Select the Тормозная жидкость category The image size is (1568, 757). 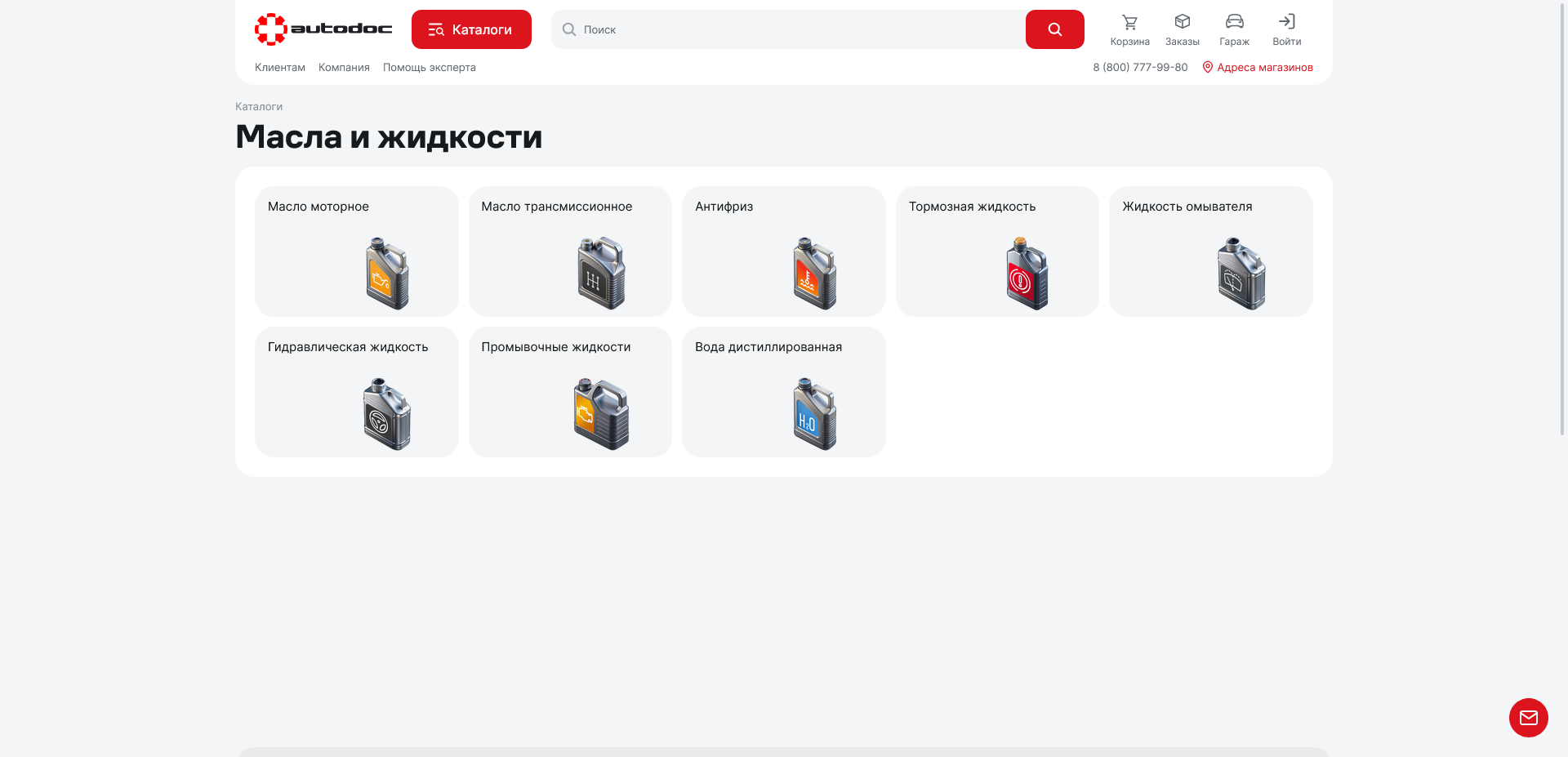tap(997, 251)
